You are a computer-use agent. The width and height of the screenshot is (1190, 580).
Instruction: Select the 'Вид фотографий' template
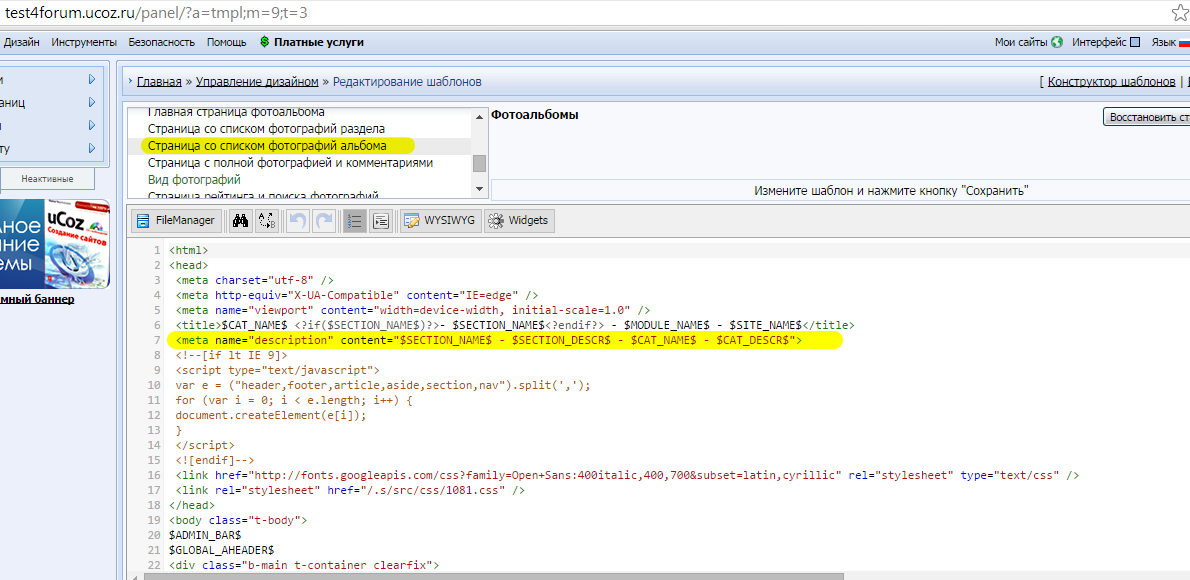(194, 180)
